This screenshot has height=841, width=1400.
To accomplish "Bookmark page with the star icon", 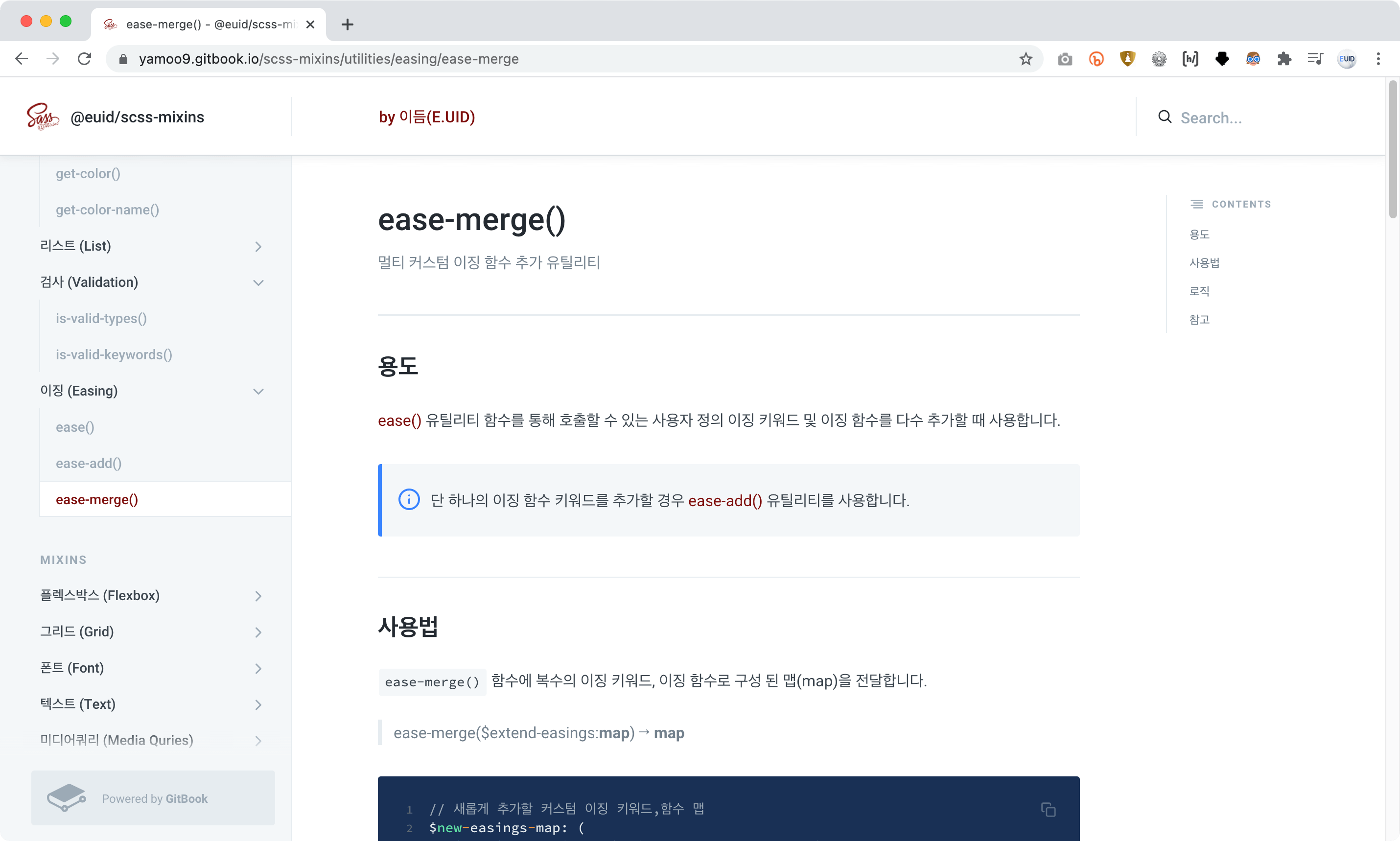I will coord(1026,59).
